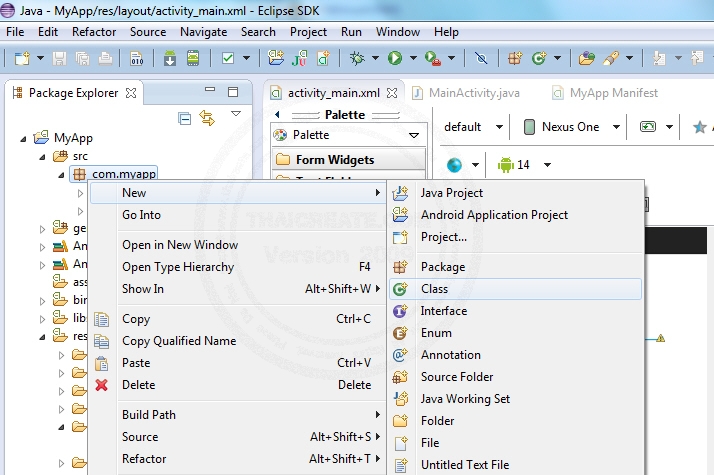Switch to the MyApp Manifest tab
Image resolution: width=714 pixels, height=475 pixels.
605,93
